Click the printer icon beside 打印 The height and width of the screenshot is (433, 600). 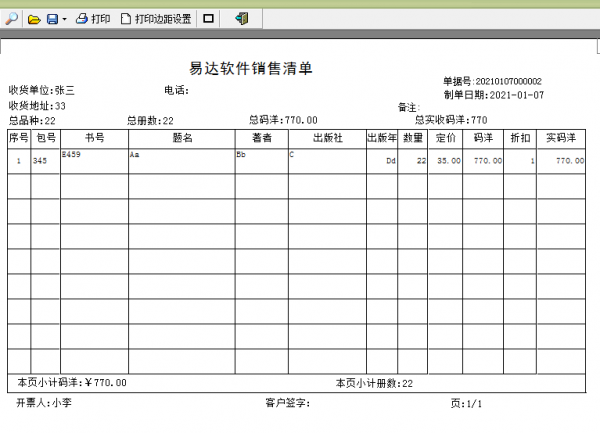tap(82, 19)
